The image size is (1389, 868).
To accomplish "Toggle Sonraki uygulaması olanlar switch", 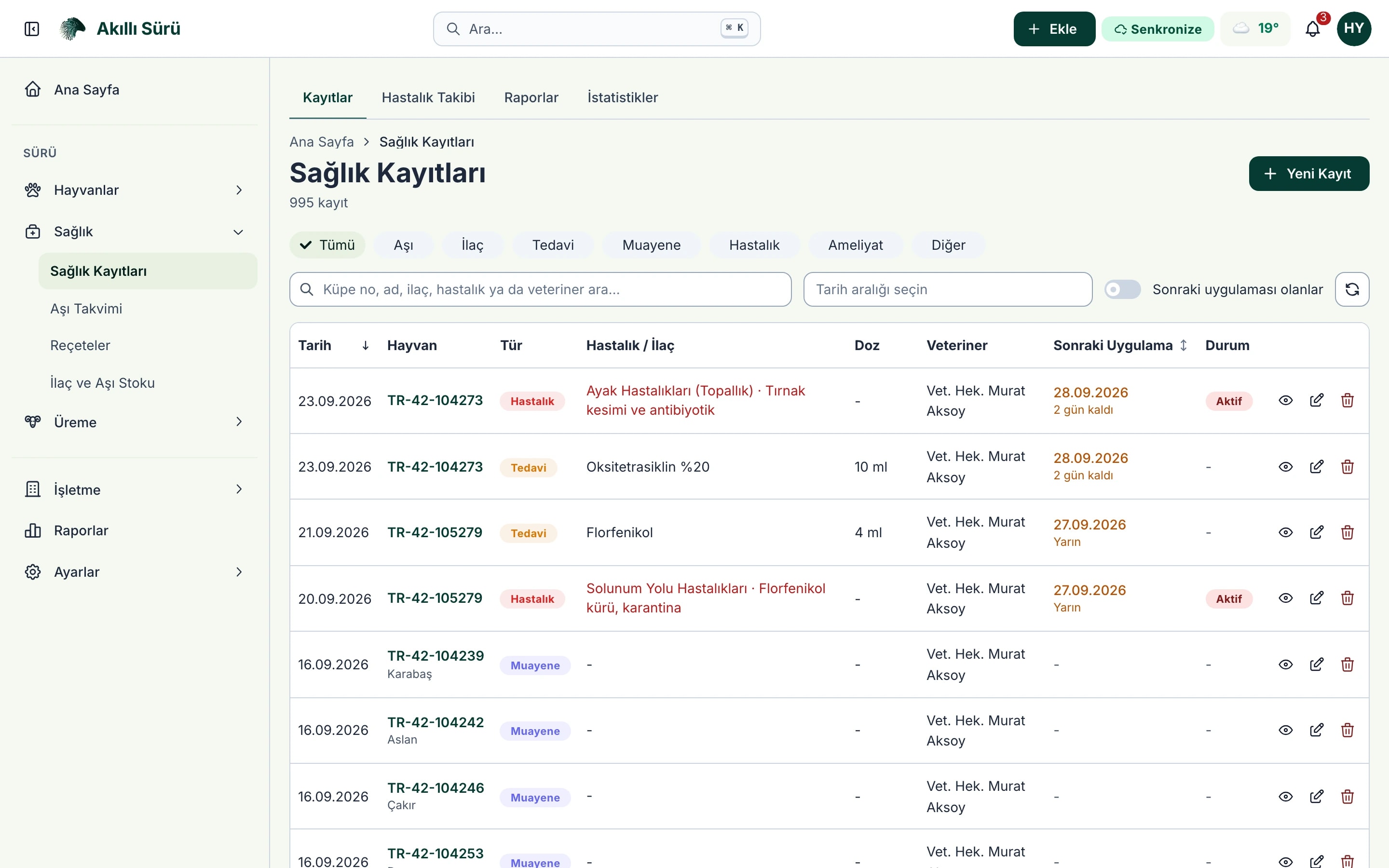I will pyautogui.click(x=1123, y=289).
